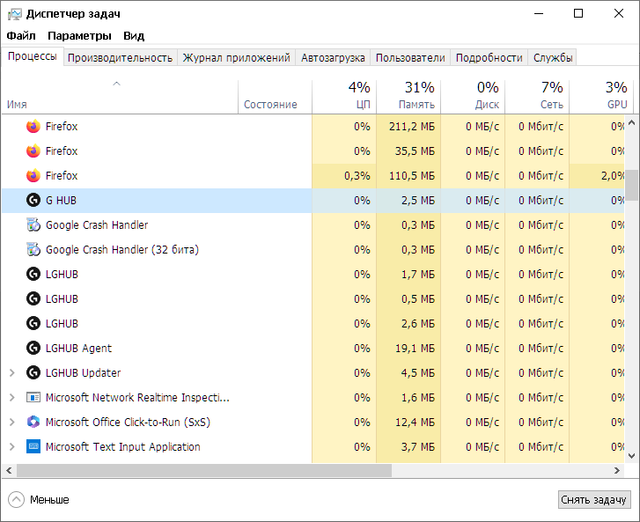Select the G HUB process name
The height and width of the screenshot is (522, 640).
point(61,200)
